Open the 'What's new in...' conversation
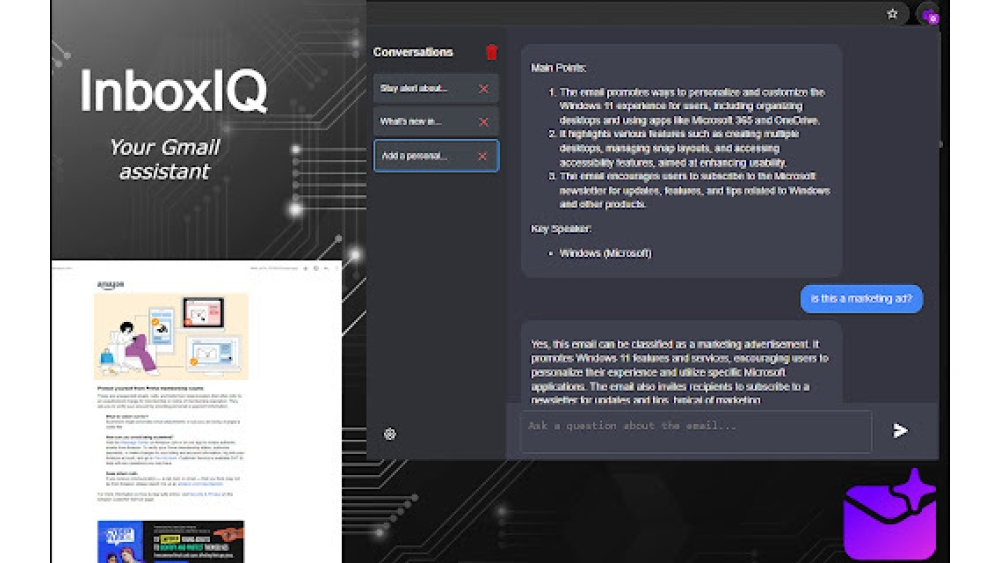1000x563 pixels. (436, 122)
